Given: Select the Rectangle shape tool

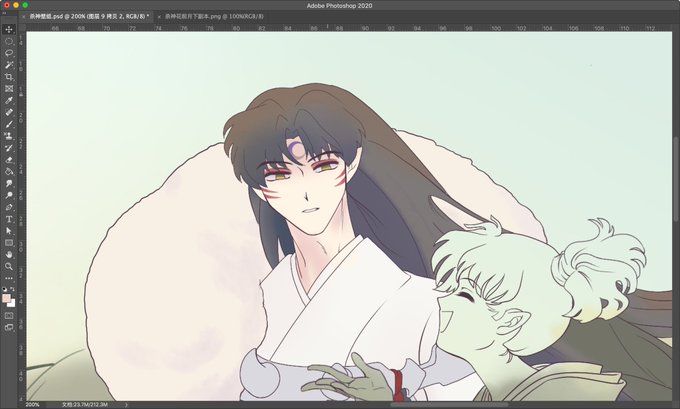Looking at the screenshot, I should pyautogui.click(x=9, y=242).
